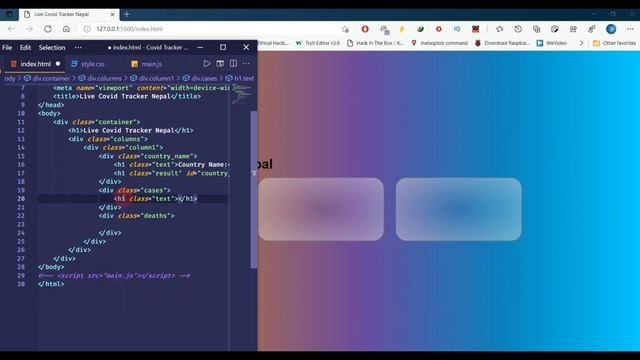Viewport: 640px width, 360px height.
Task: Open browser settings and more menu
Action: coord(630,29)
